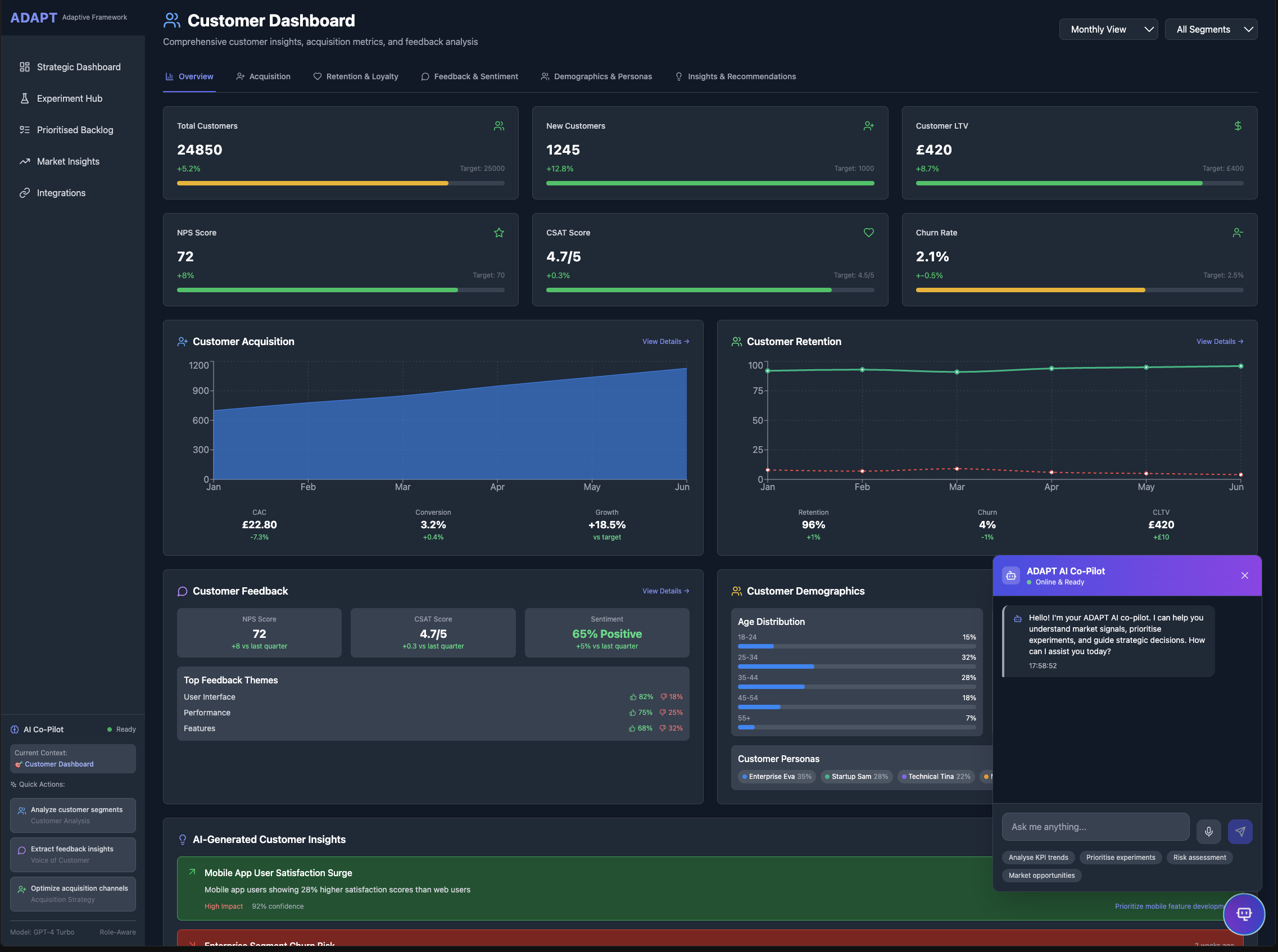Click the microphone icon in co-pilot chat
Viewport: 1278px width, 952px height.
click(x=1208, y=832)
